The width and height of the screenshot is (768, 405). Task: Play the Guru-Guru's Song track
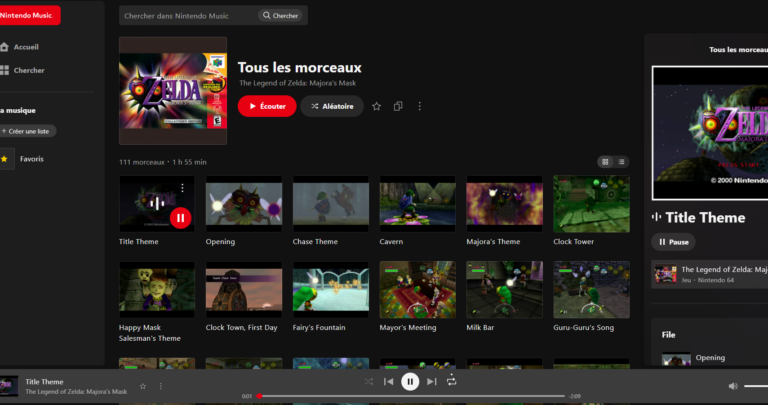[x=591, y=290]
